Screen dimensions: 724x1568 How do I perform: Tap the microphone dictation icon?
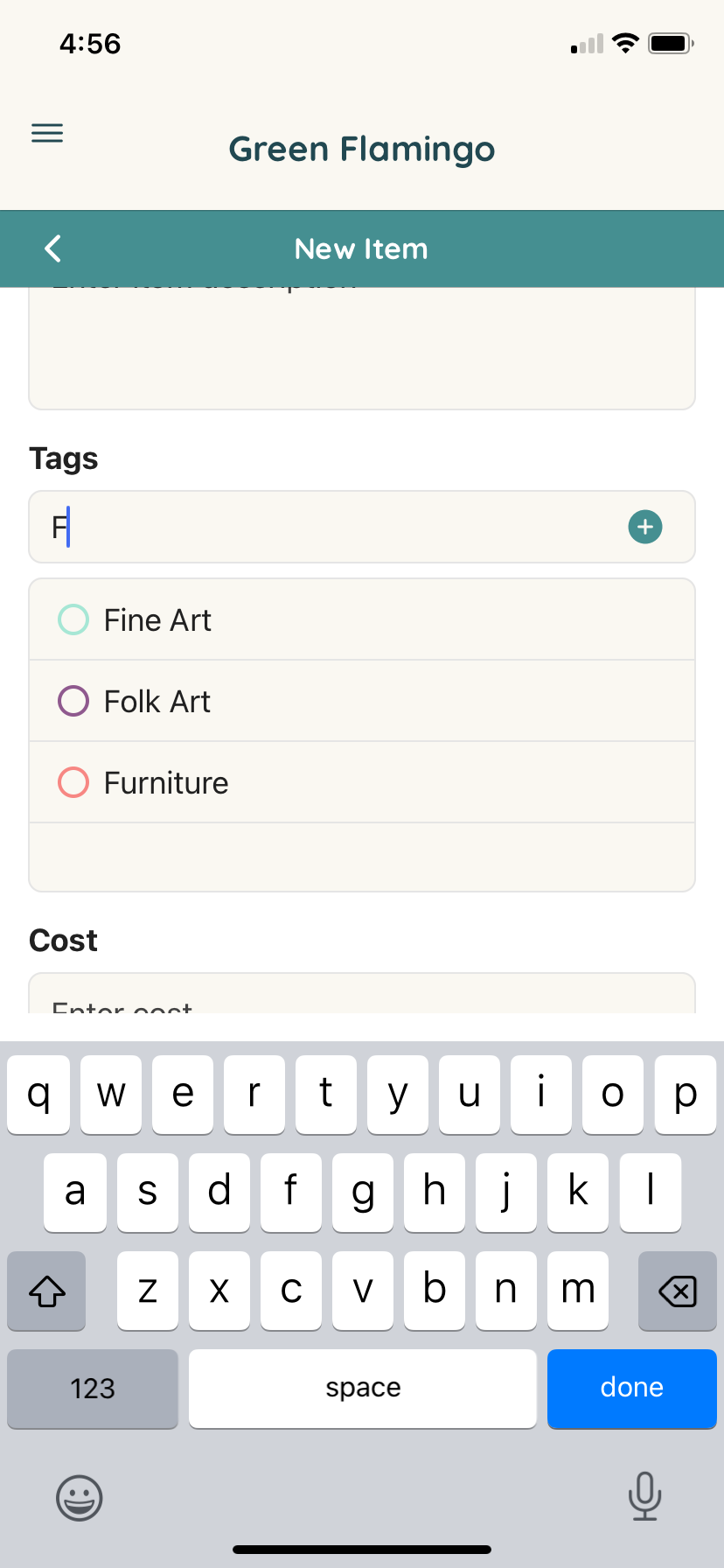point(644,1495)
